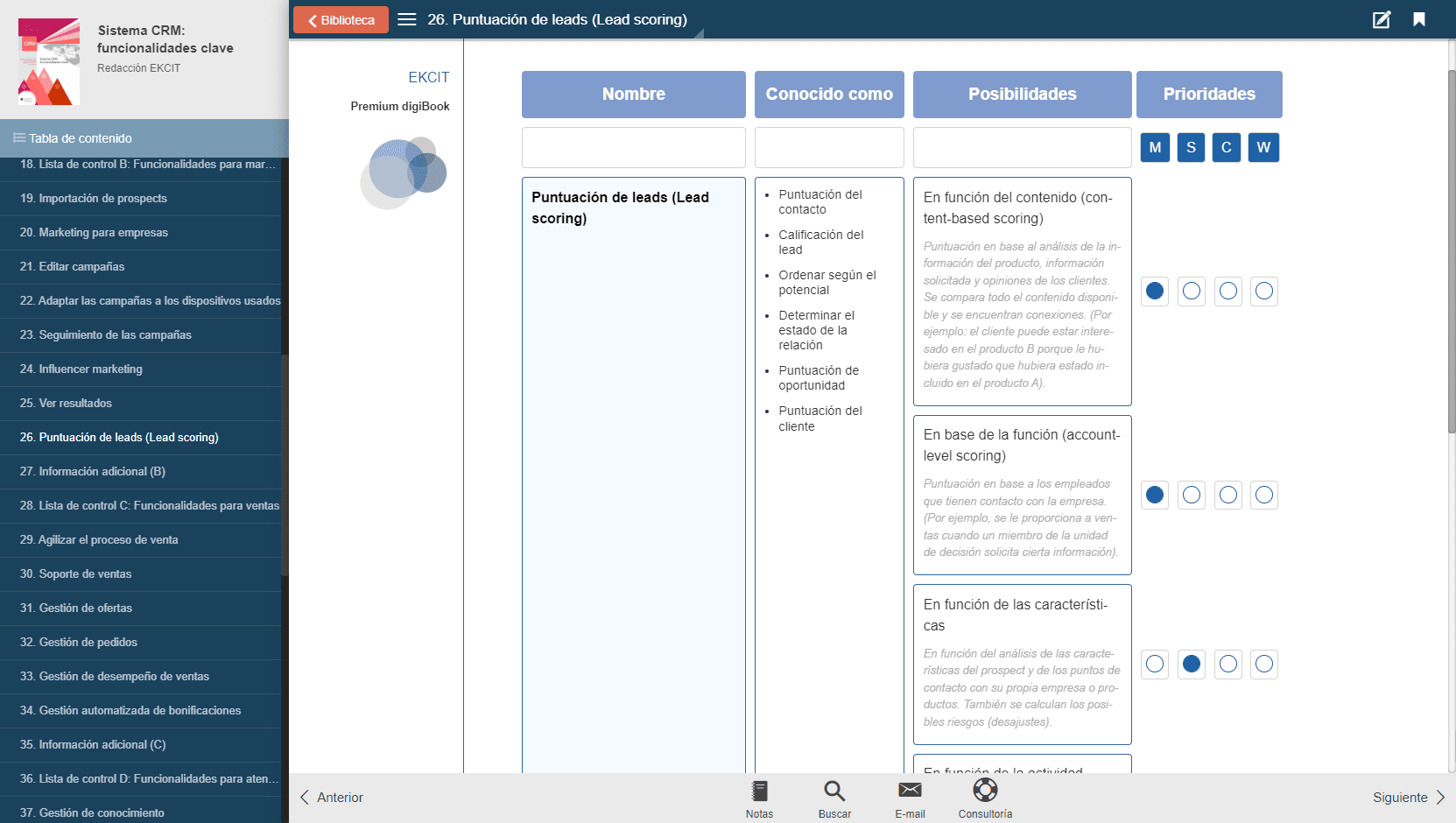This screenshot has height=823, width=1456.
Task: Go back to Biblioteca
Action: pyautogui.click(x=341, y=19)
